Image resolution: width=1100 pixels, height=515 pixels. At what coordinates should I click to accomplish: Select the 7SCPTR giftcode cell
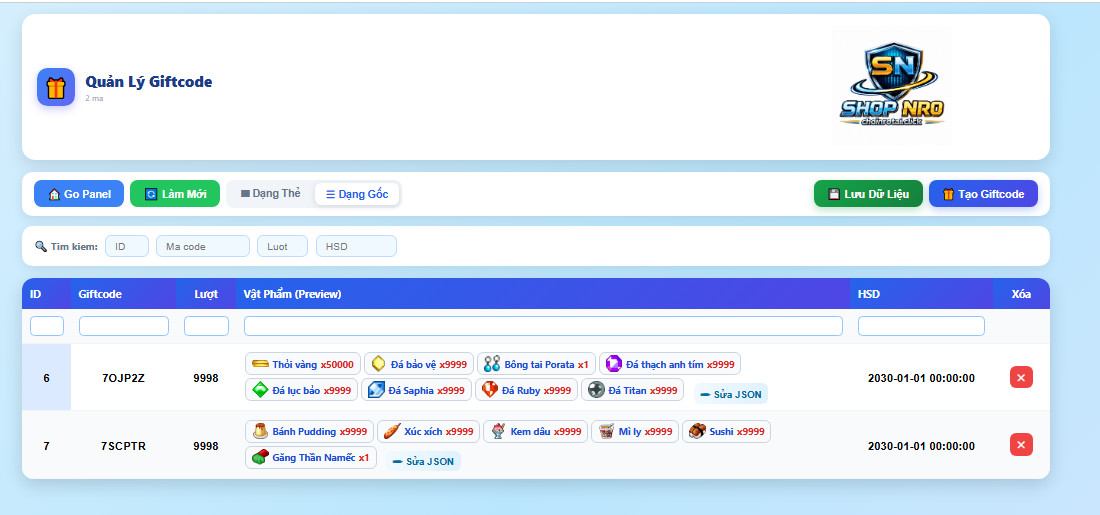point(123,446)
